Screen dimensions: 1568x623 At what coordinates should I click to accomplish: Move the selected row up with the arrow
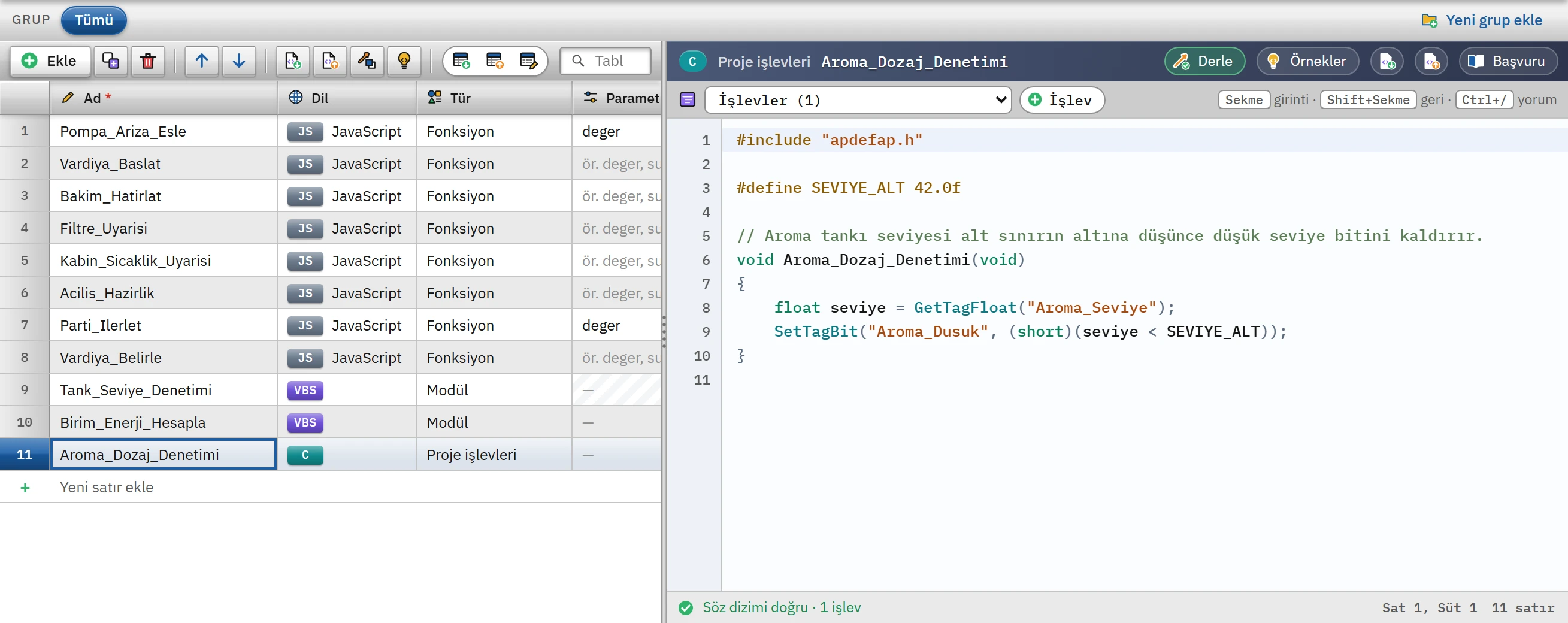click(x=201, y=61)
